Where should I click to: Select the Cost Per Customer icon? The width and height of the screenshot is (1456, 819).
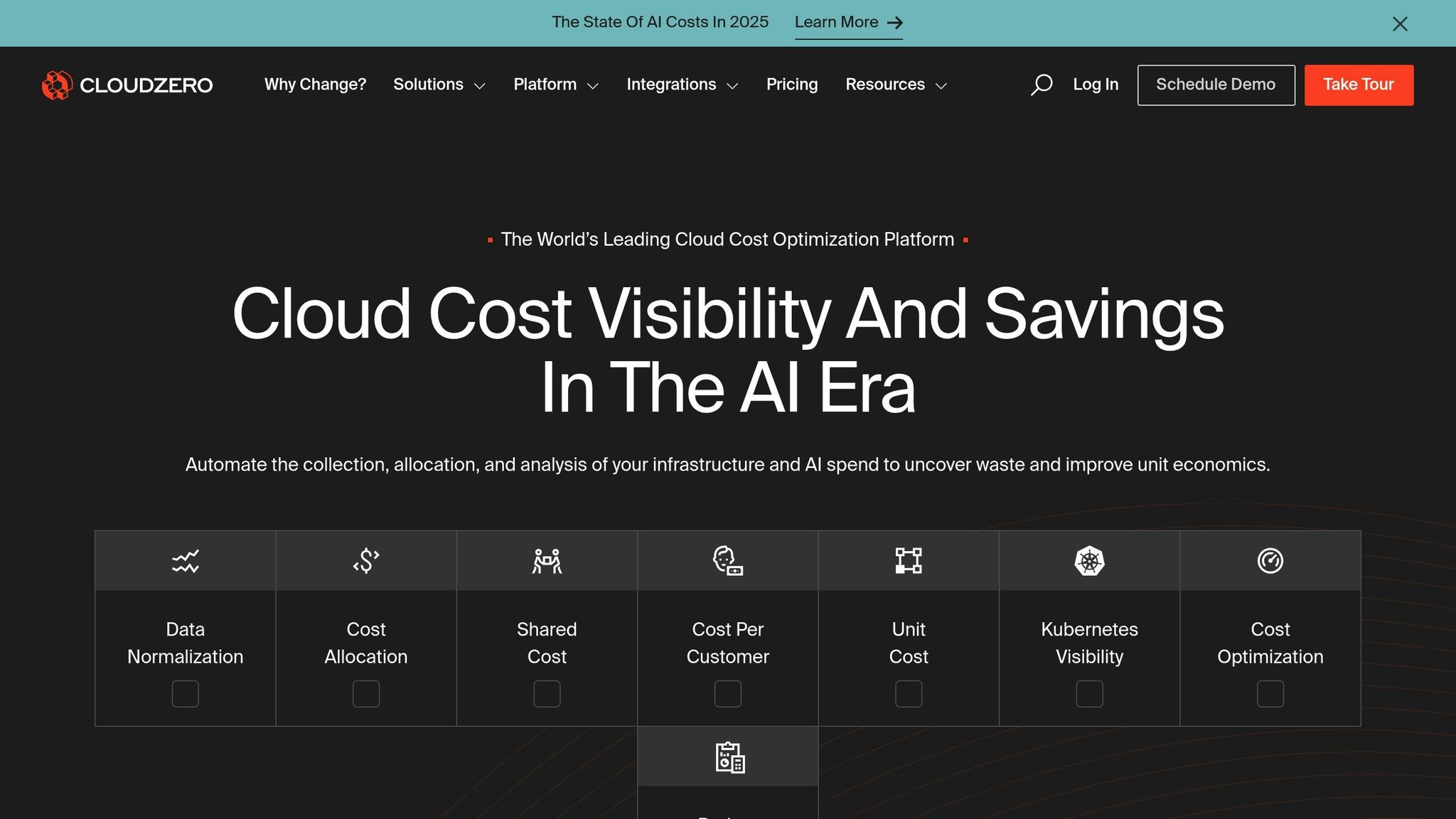coord(728,561)
